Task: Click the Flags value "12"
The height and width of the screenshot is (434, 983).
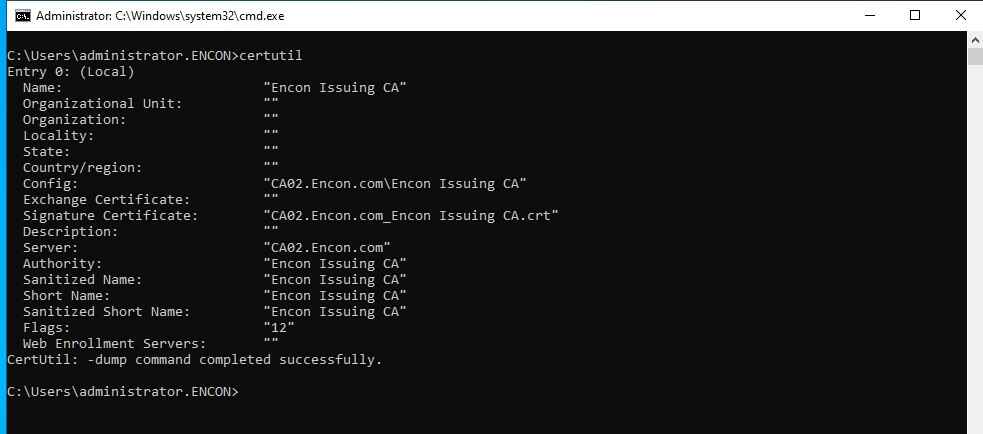Action: coord(279,328)
